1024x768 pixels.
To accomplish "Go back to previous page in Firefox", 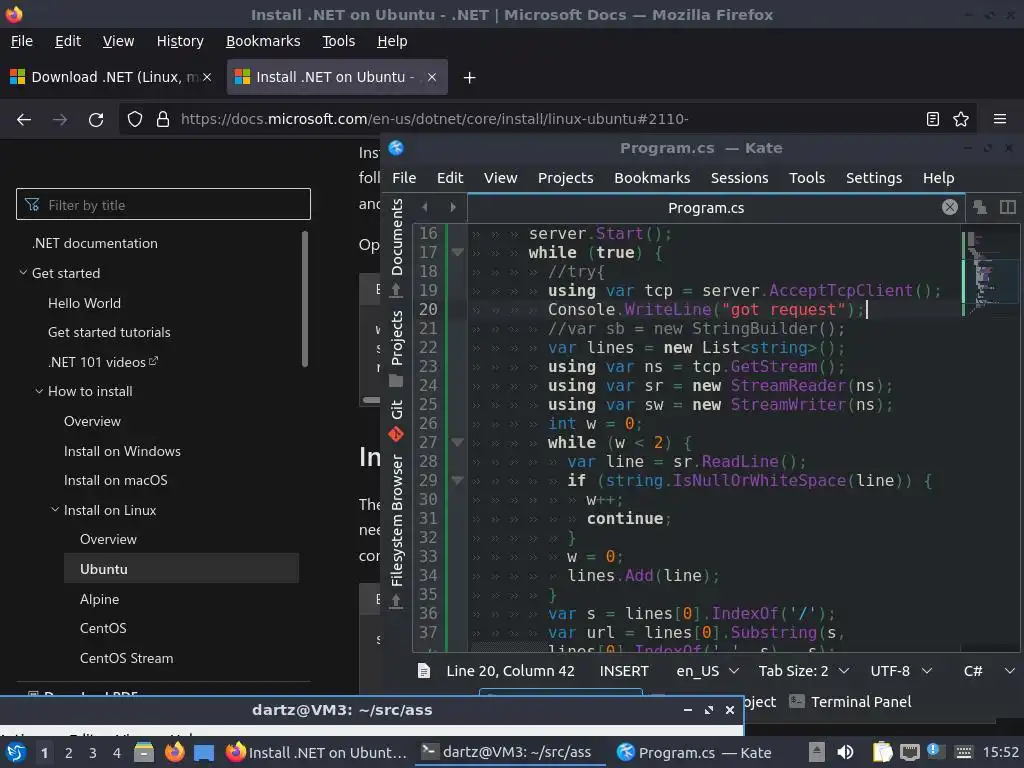I will tap(24, 120).
